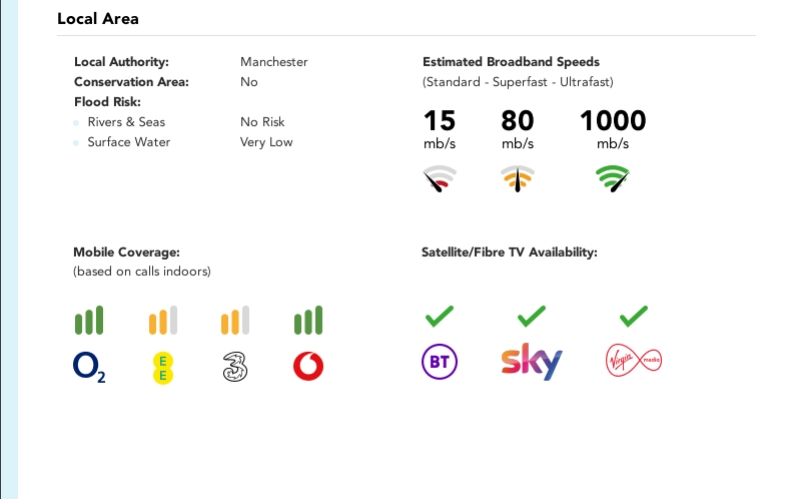Click the BT provider logo

tap(439, 363)
